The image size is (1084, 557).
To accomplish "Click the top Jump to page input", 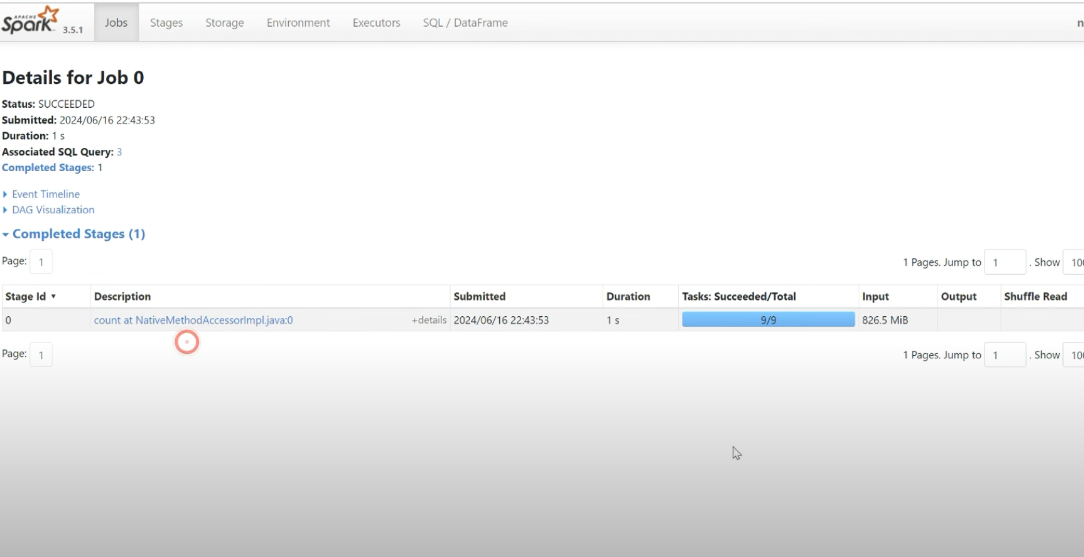I will point(1005,262).
